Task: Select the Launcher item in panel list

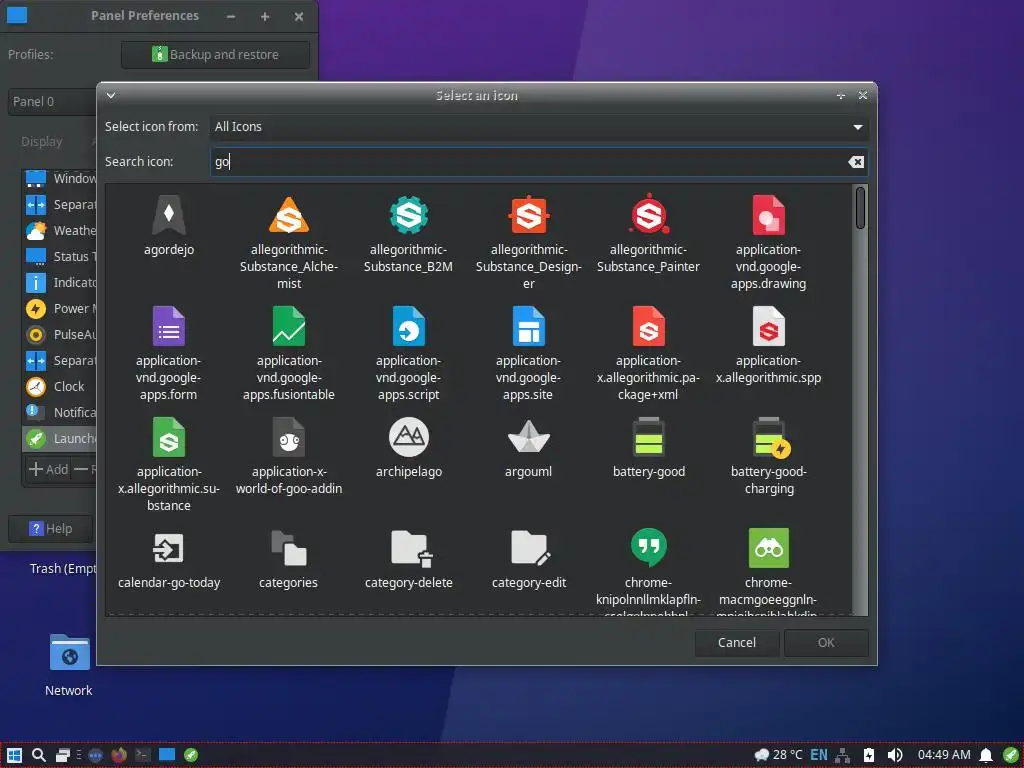Action: click(60, 439)
